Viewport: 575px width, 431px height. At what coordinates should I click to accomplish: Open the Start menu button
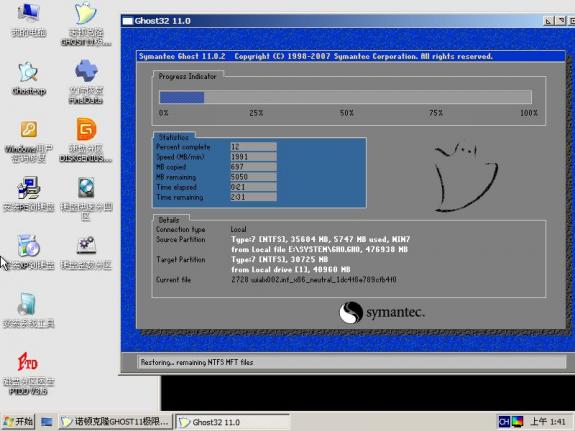18,421
